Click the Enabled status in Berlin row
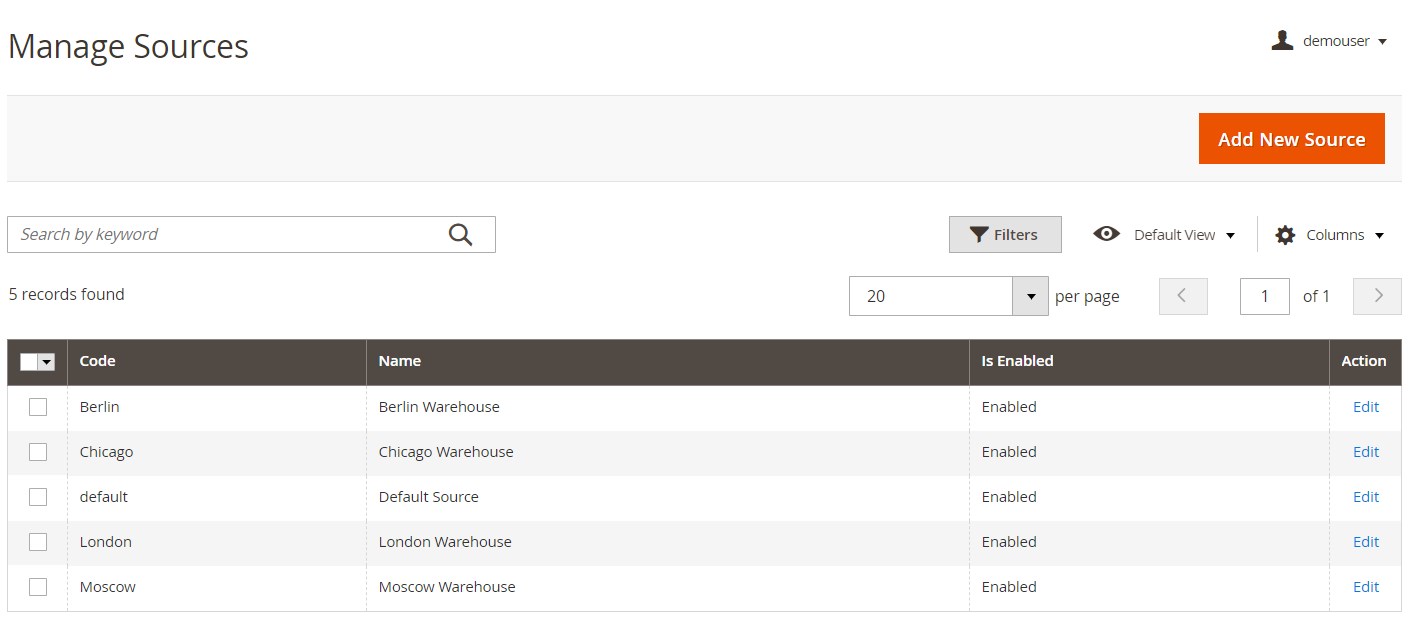This screenshot has height=624, width=1409. pos(1009,407)
